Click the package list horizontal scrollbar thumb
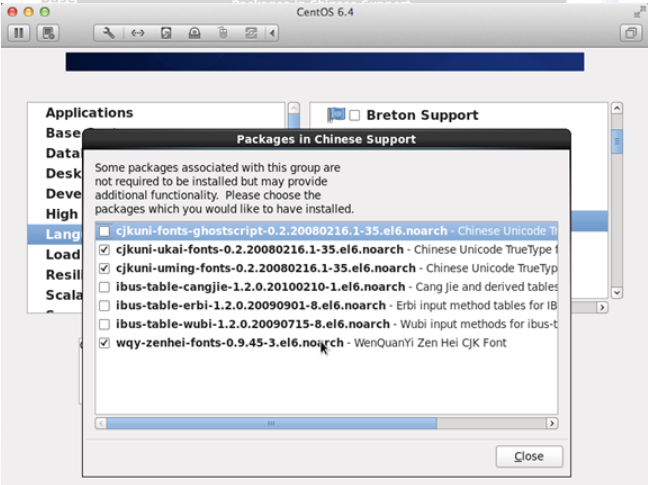 coord(270,423)
